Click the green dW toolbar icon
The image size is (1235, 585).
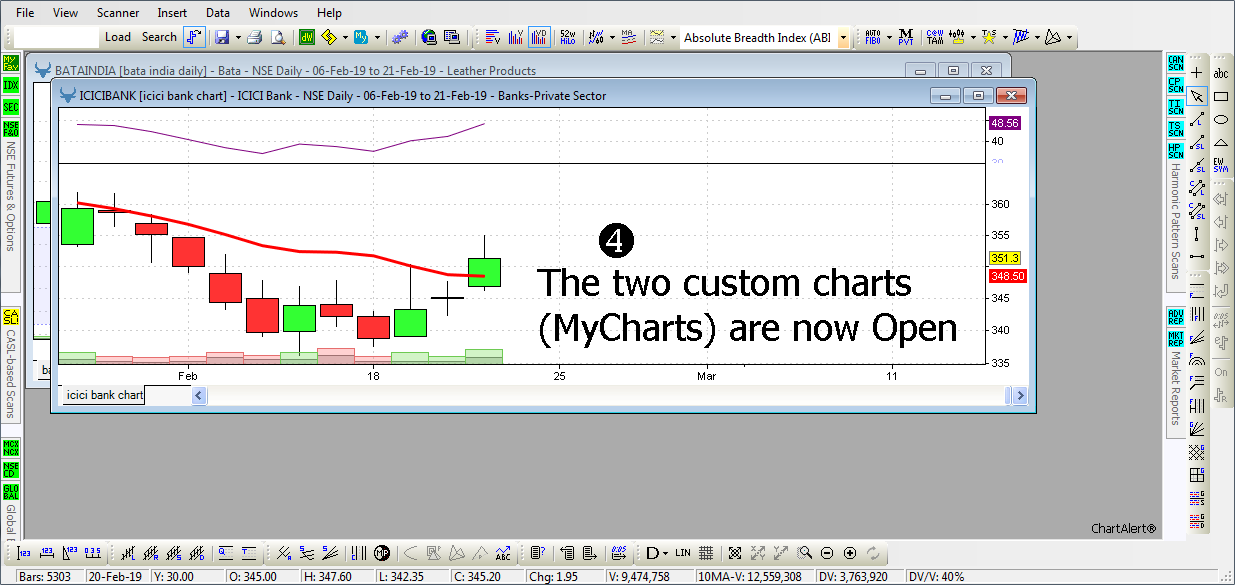[x=307, y=37]
